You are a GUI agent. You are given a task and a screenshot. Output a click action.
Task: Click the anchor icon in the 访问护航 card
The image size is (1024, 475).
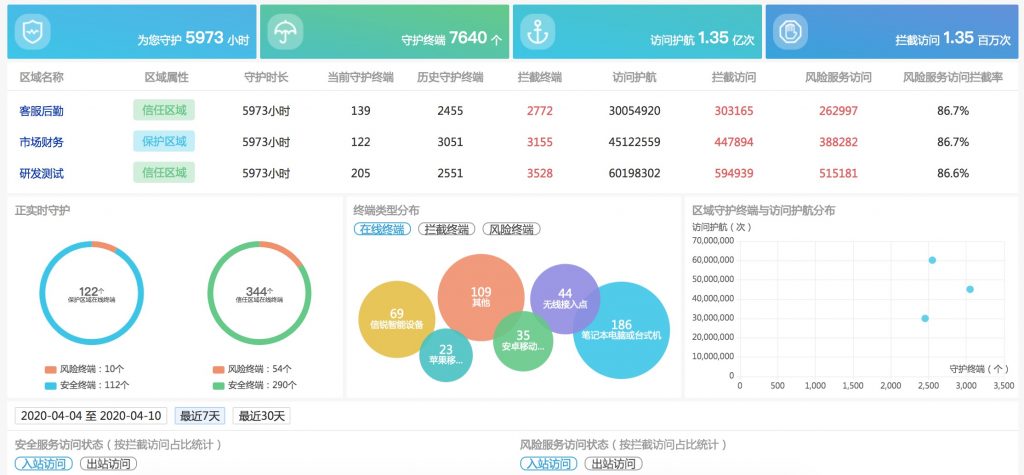[537, 31]
